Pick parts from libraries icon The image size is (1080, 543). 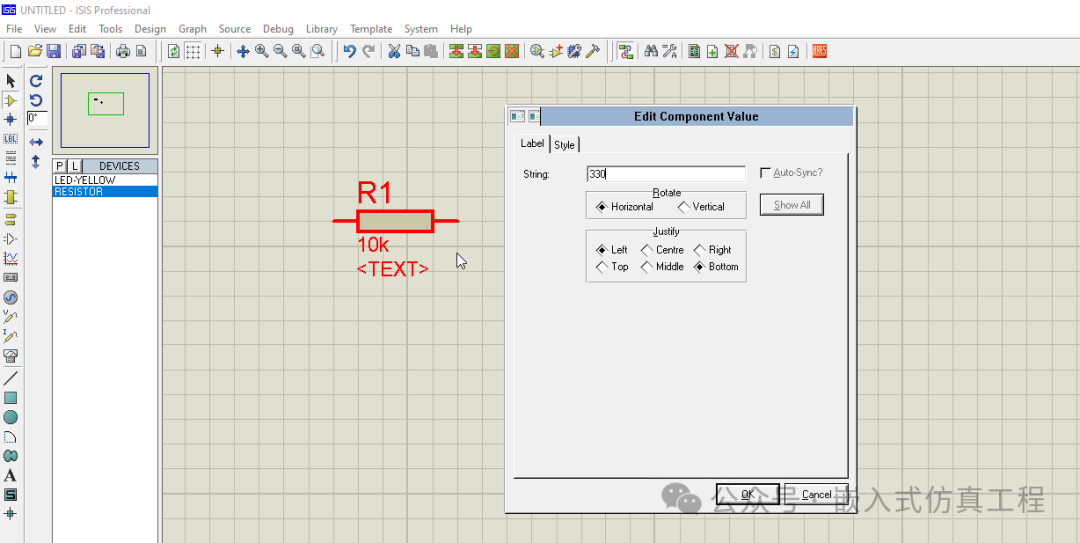537,51
